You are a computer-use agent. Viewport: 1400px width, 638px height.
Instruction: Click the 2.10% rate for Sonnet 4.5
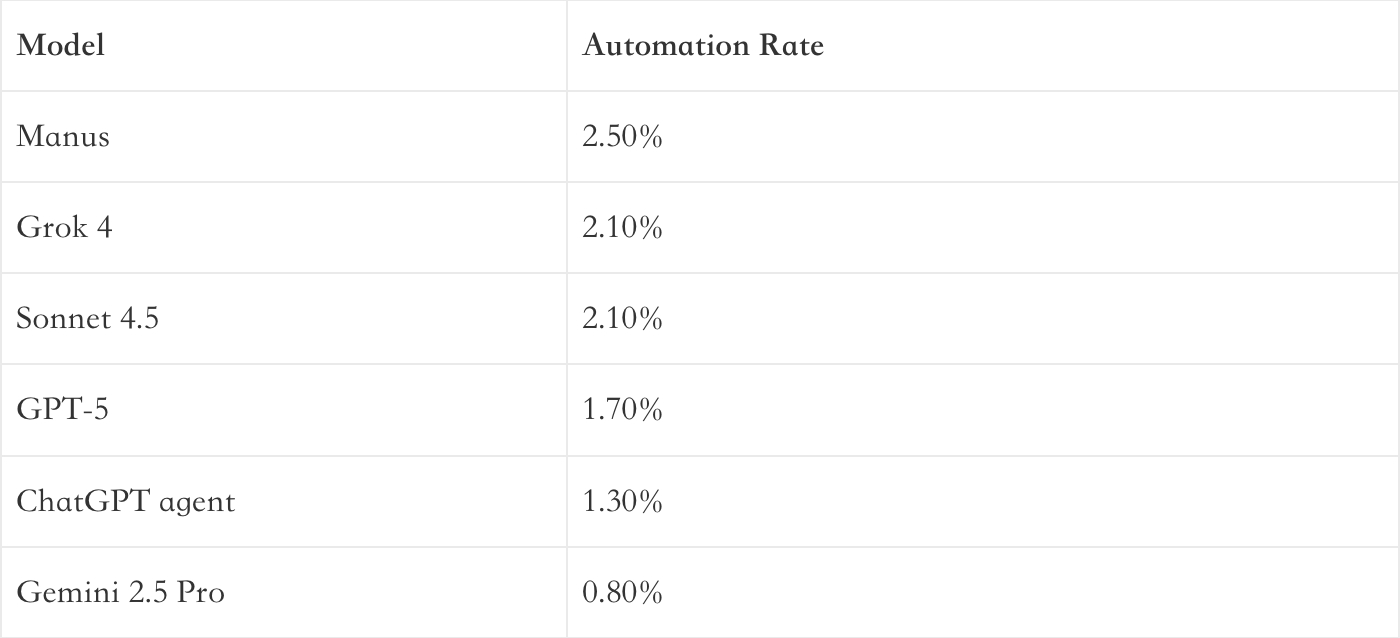(x=622, y=319)
